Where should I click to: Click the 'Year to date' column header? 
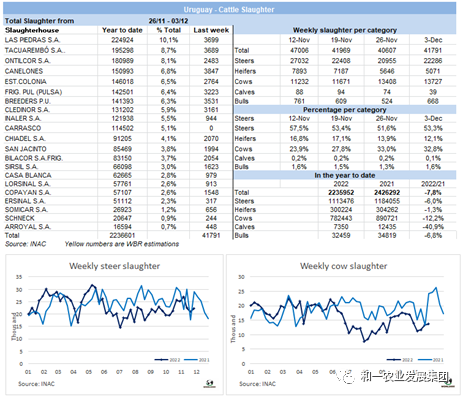point(122,30)
